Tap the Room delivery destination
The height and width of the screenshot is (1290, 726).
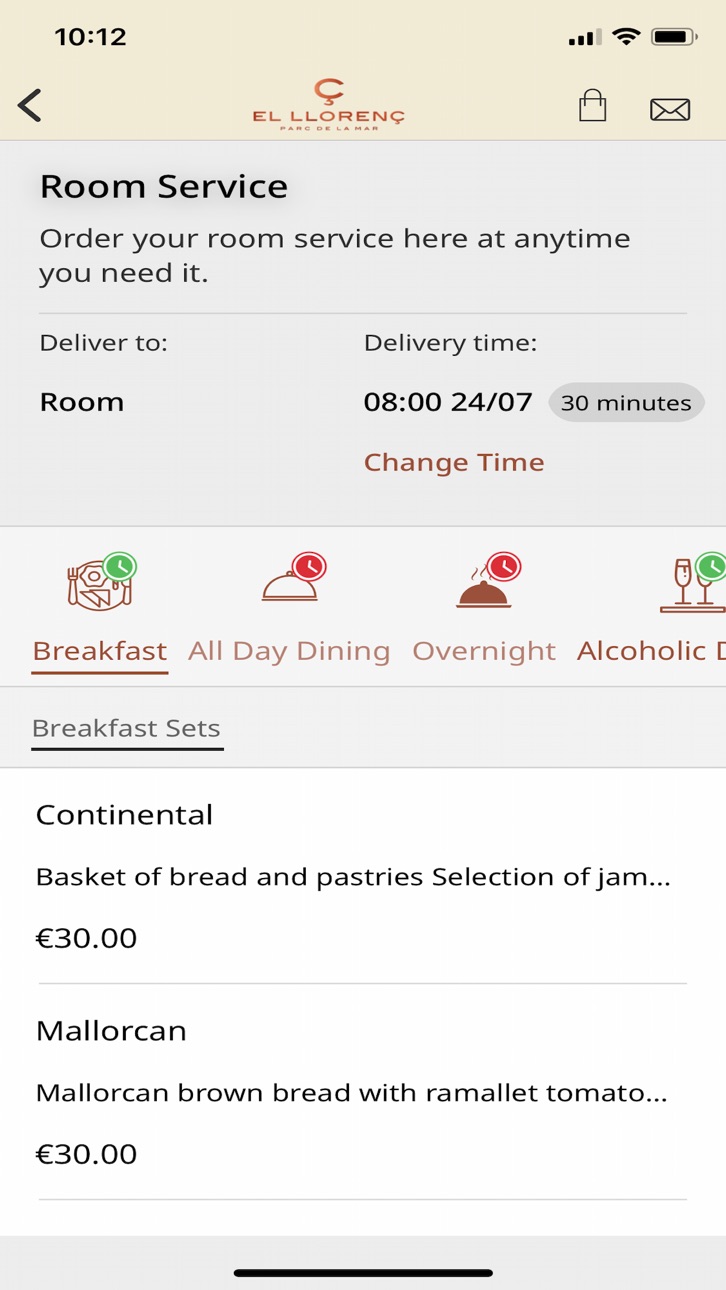tap(82, 402)
